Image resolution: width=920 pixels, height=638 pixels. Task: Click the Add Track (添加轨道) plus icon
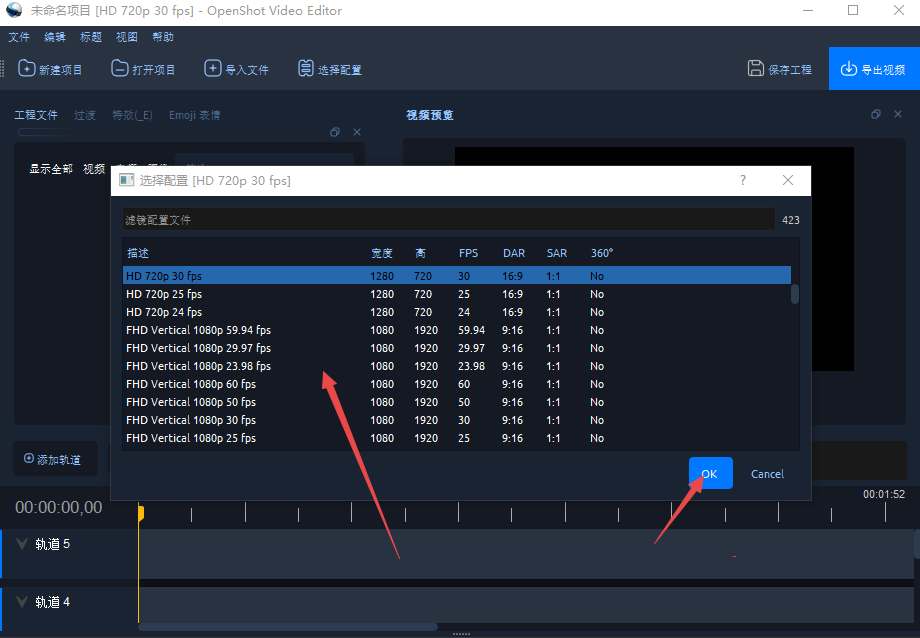[29, 459]
